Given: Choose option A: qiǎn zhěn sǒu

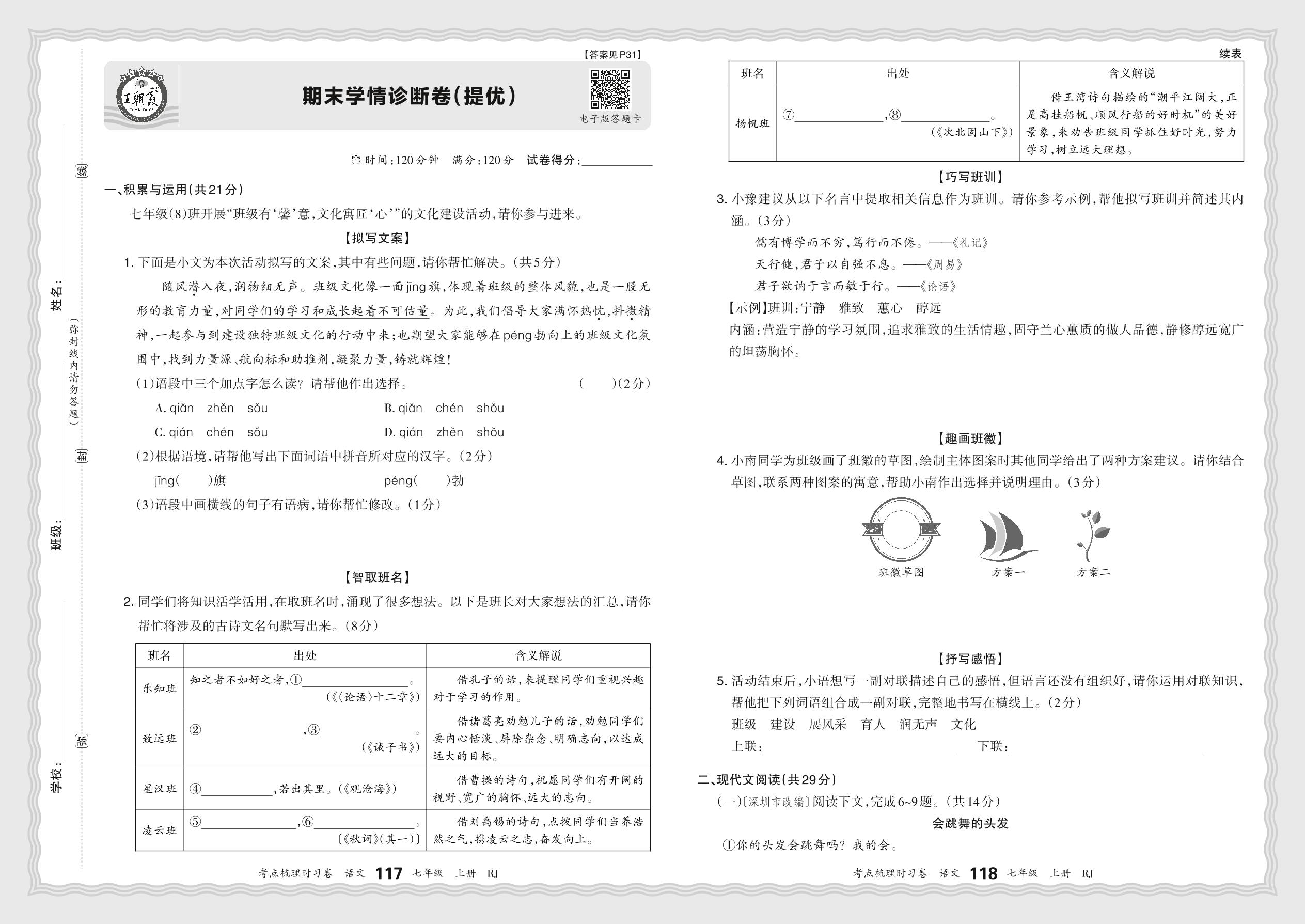Looking at the screenshot, I should coord(211,409).
